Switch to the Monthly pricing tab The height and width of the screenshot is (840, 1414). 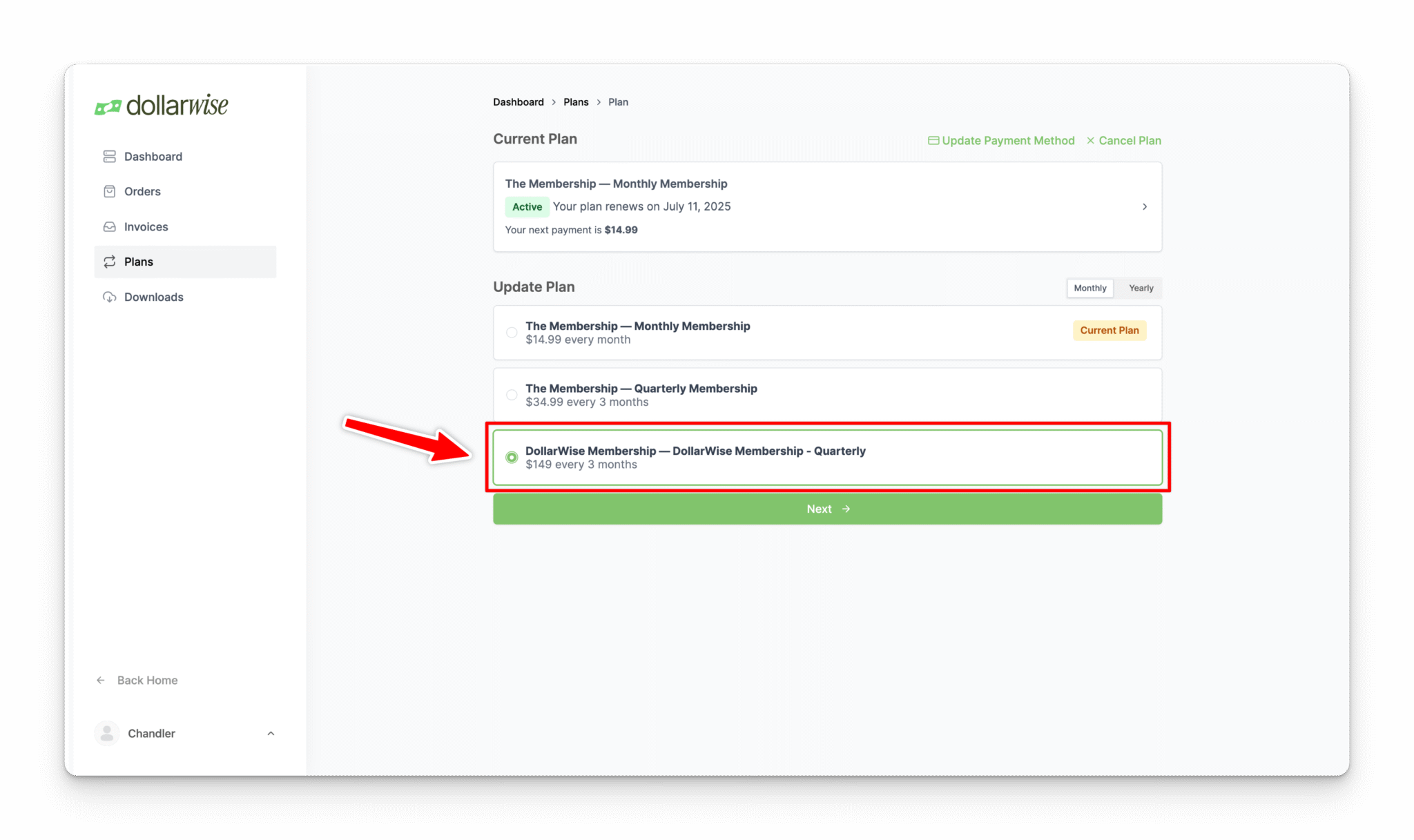coord(1089,288)
